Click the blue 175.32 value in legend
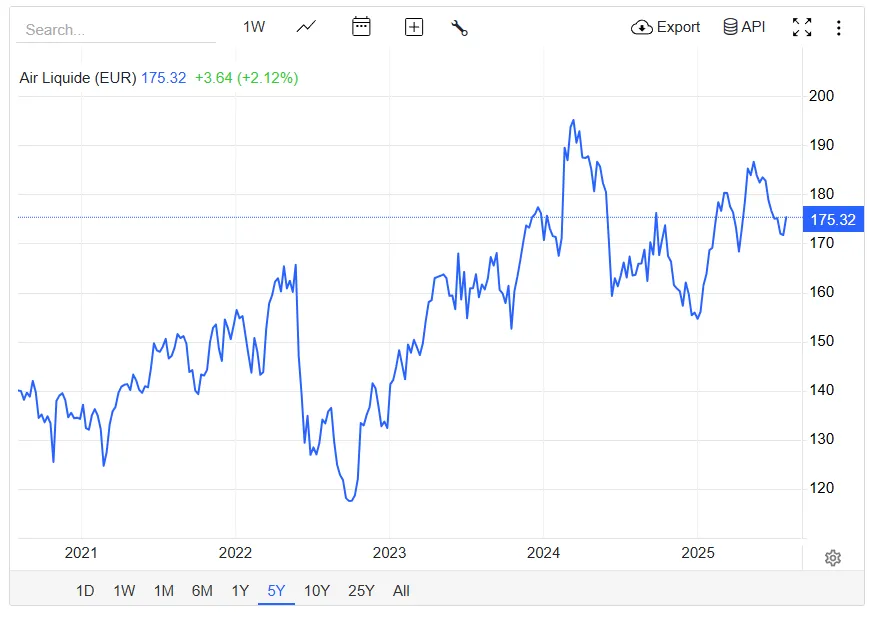 point(163,78)
